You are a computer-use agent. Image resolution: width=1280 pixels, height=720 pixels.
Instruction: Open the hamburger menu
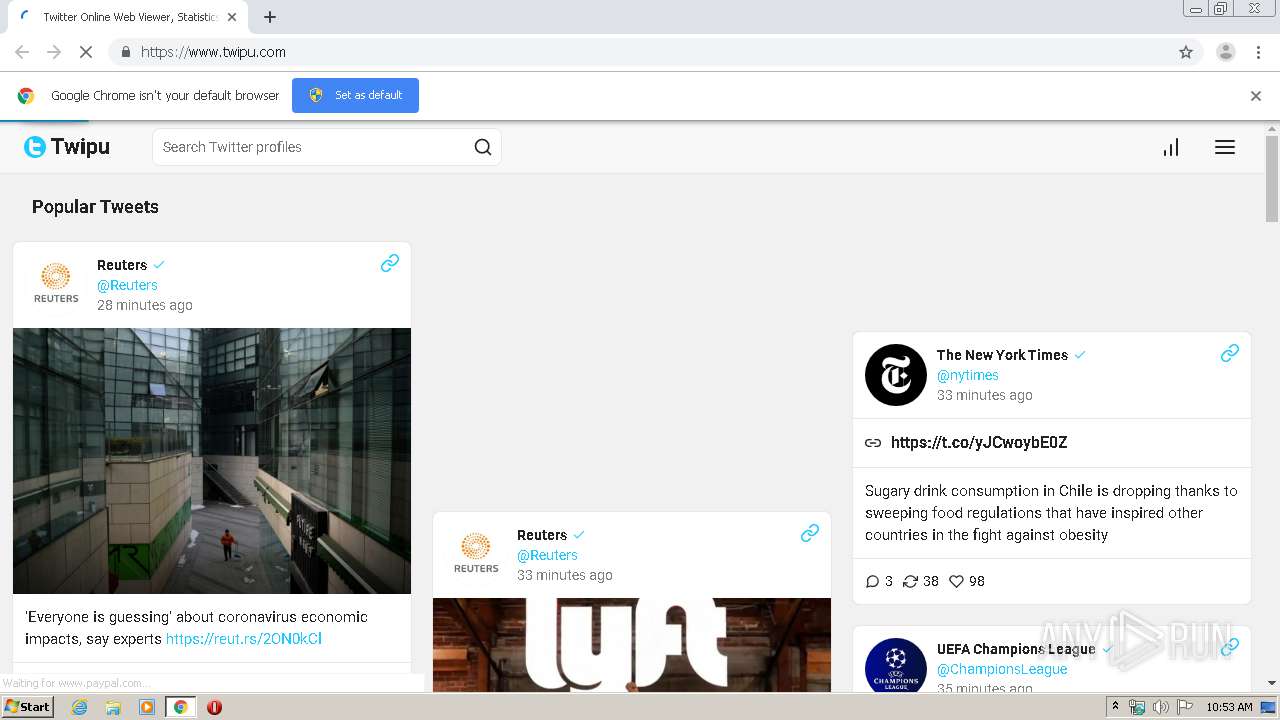pos(1225,147)
